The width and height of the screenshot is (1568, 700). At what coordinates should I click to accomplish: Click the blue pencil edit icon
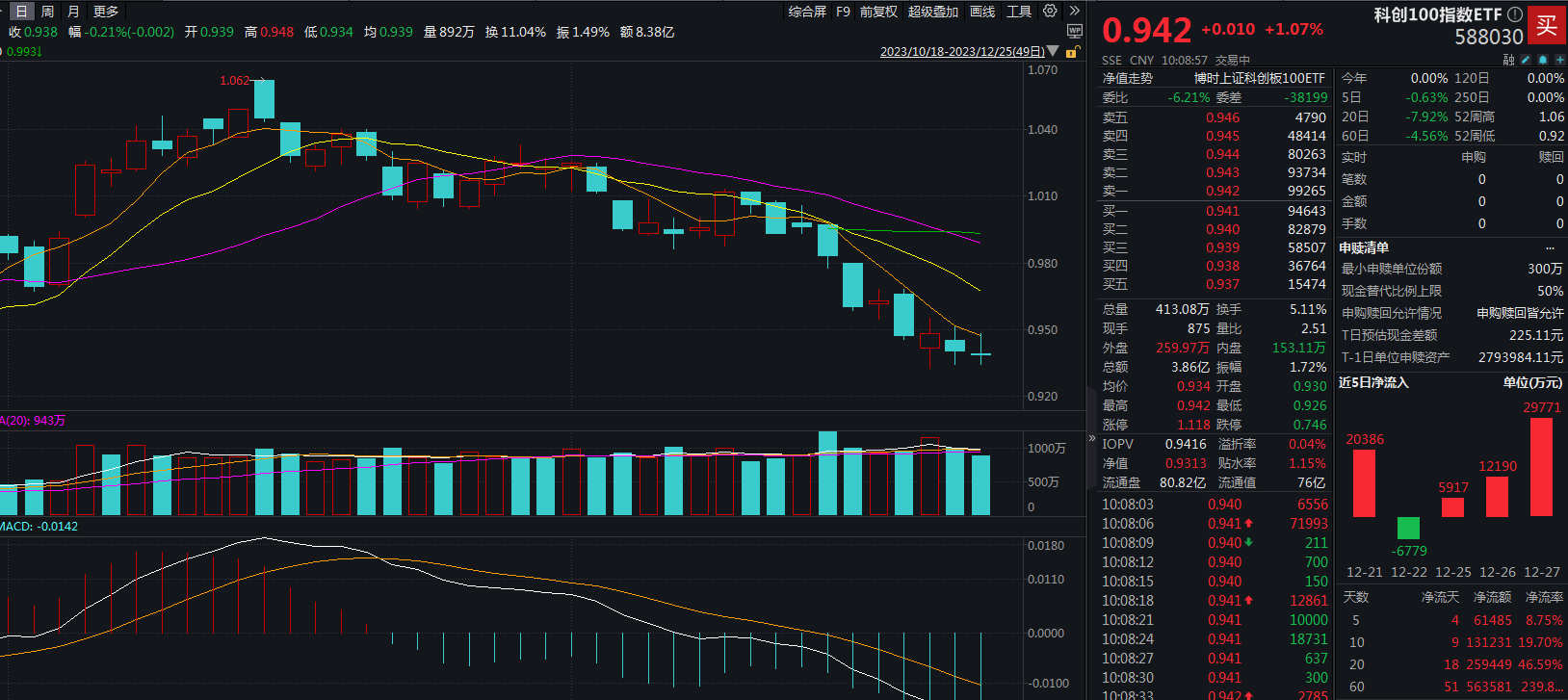point(1526,60)
